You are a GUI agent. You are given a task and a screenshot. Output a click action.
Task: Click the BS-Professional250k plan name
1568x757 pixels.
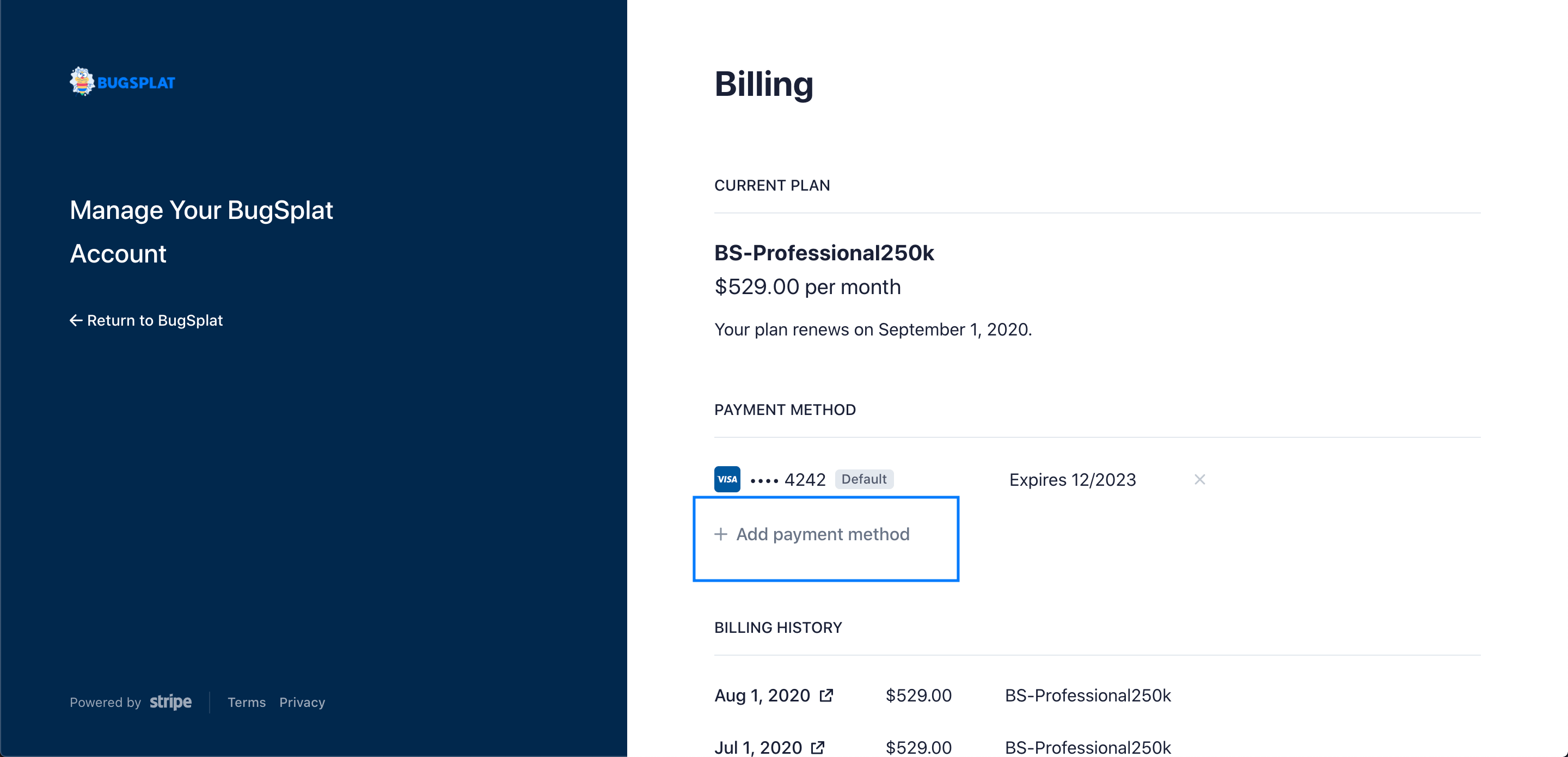tap(824, 253)
